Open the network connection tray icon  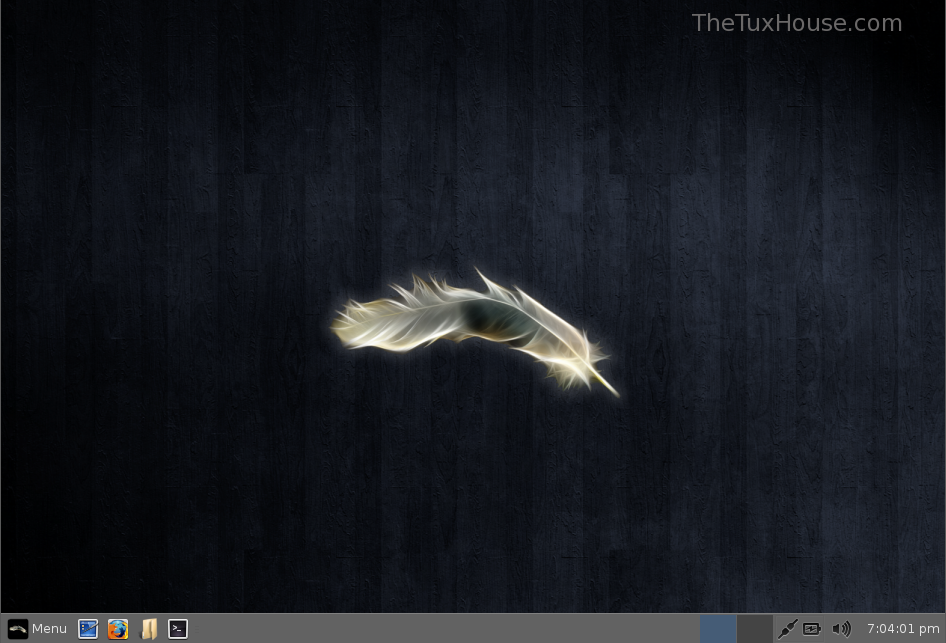click(x=787, y=629)
